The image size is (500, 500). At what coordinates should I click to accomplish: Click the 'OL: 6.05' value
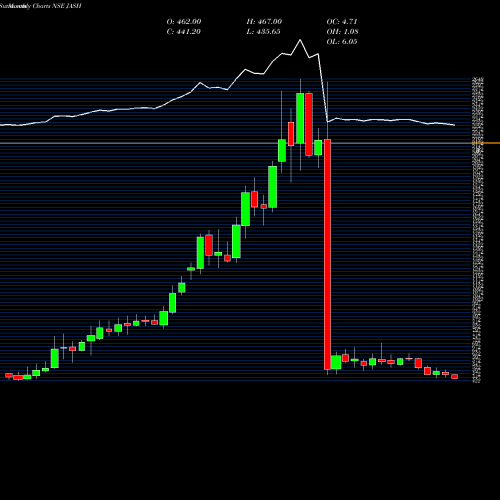(x=342, y=42)
